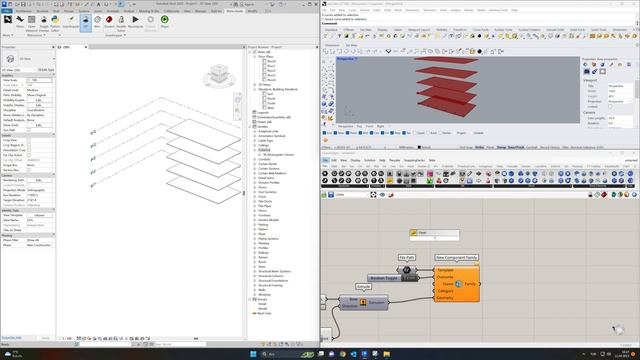
Task: Click Zoom Extents on the Grasshopper canvas toolbar
Action: pos(373,195)
